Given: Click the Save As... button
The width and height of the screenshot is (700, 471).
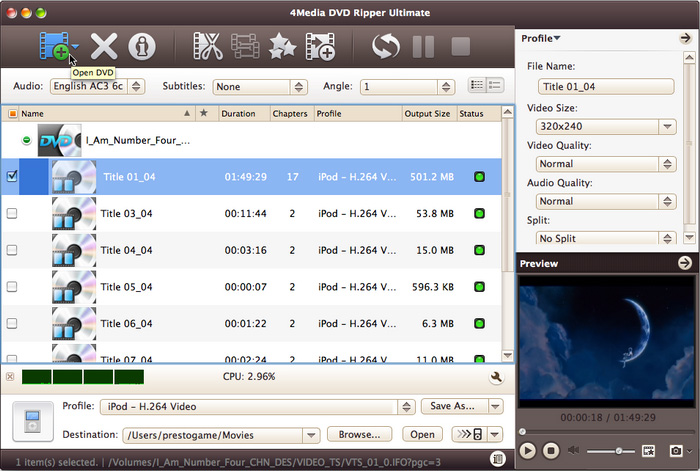Looking at the screenshot, I should pyautogui.click(x=454, y=406).
